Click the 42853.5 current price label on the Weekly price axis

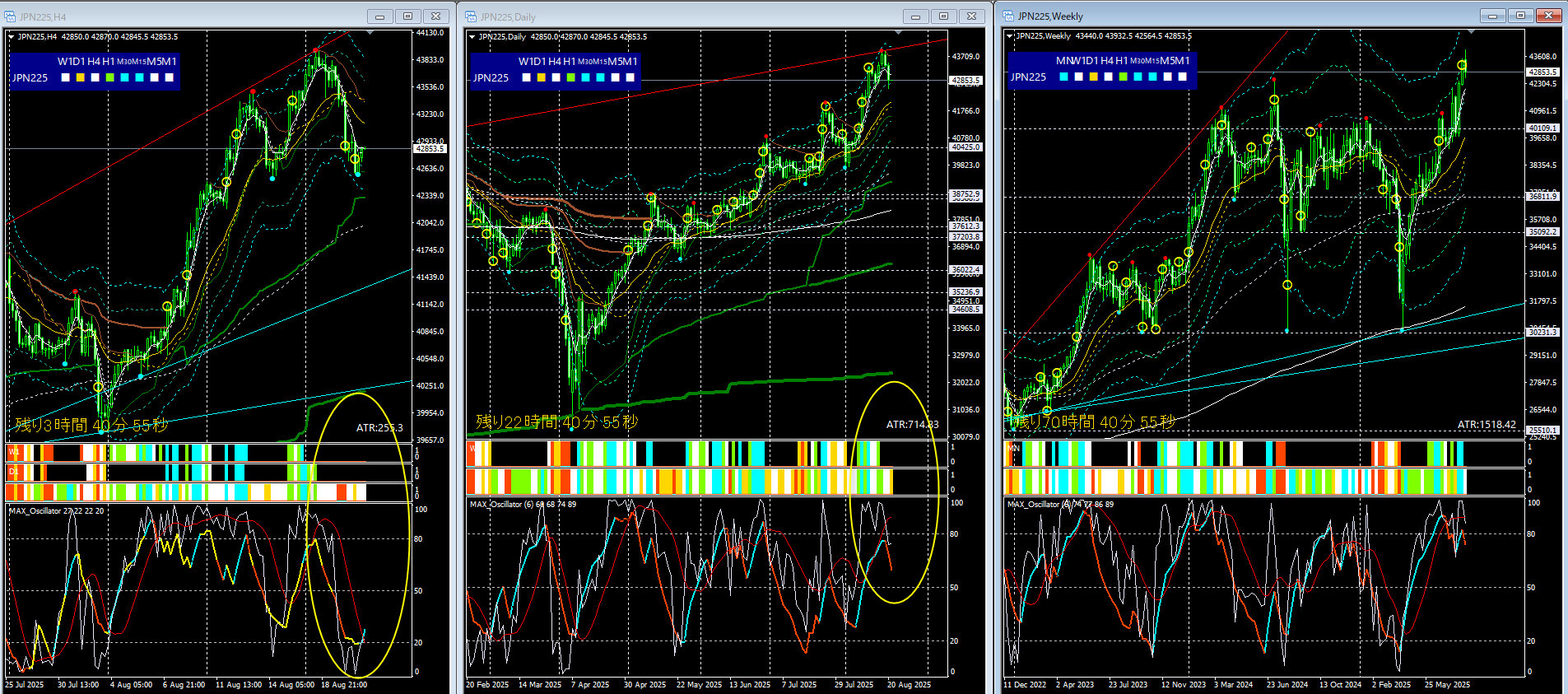[x=1542, y=72]
